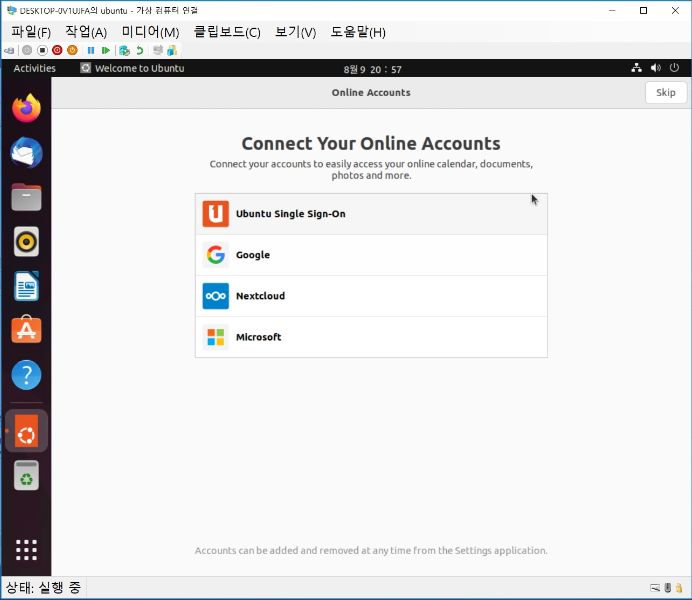The image size is (692, 600).
Task: Click the Welcome to Ubuntu dock icon
Action: click(26, 431)
